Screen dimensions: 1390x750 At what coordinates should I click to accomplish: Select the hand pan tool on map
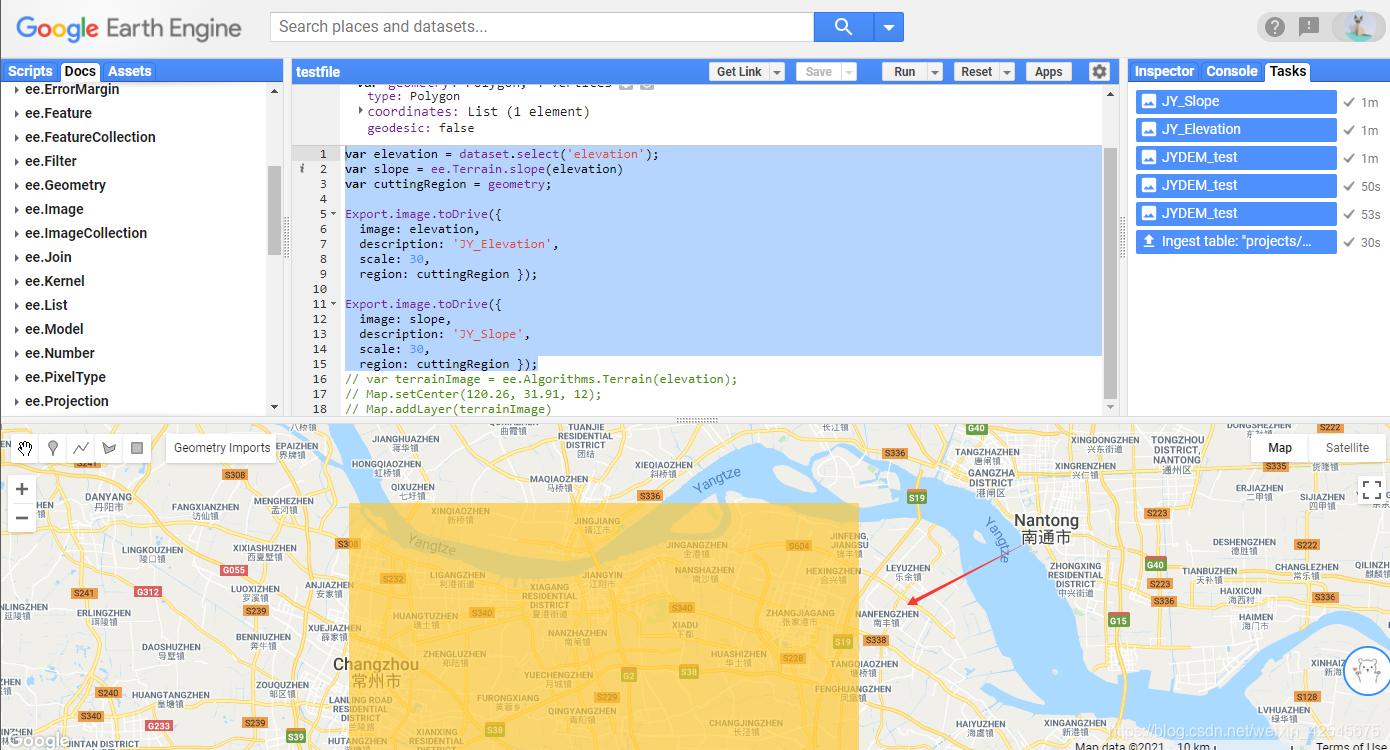[26, 448]
